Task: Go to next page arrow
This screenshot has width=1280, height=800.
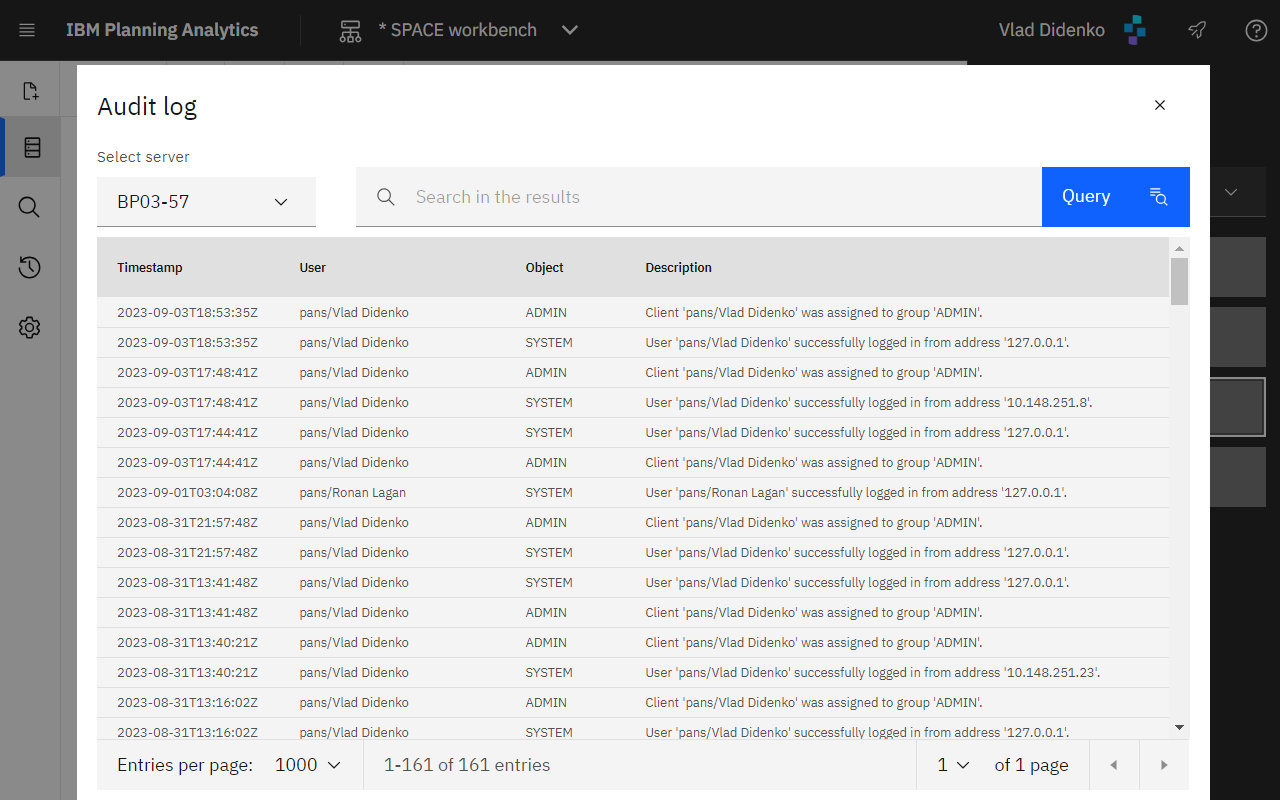Action: [1164, 765]
